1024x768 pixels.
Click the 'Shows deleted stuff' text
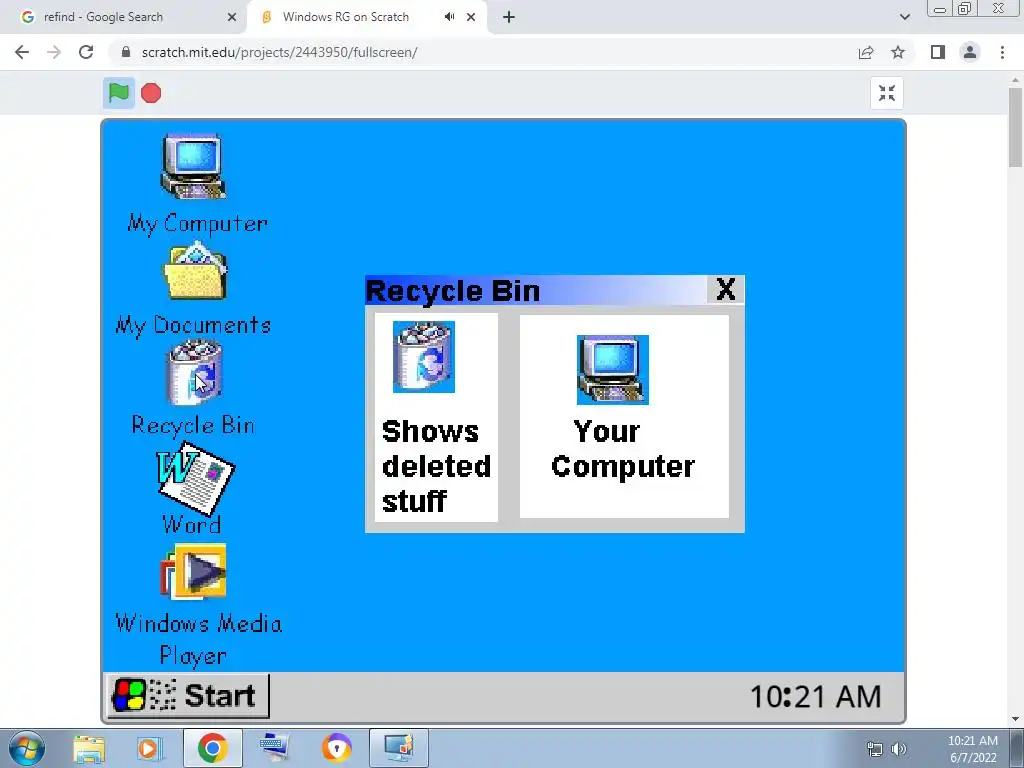[436, 466]
